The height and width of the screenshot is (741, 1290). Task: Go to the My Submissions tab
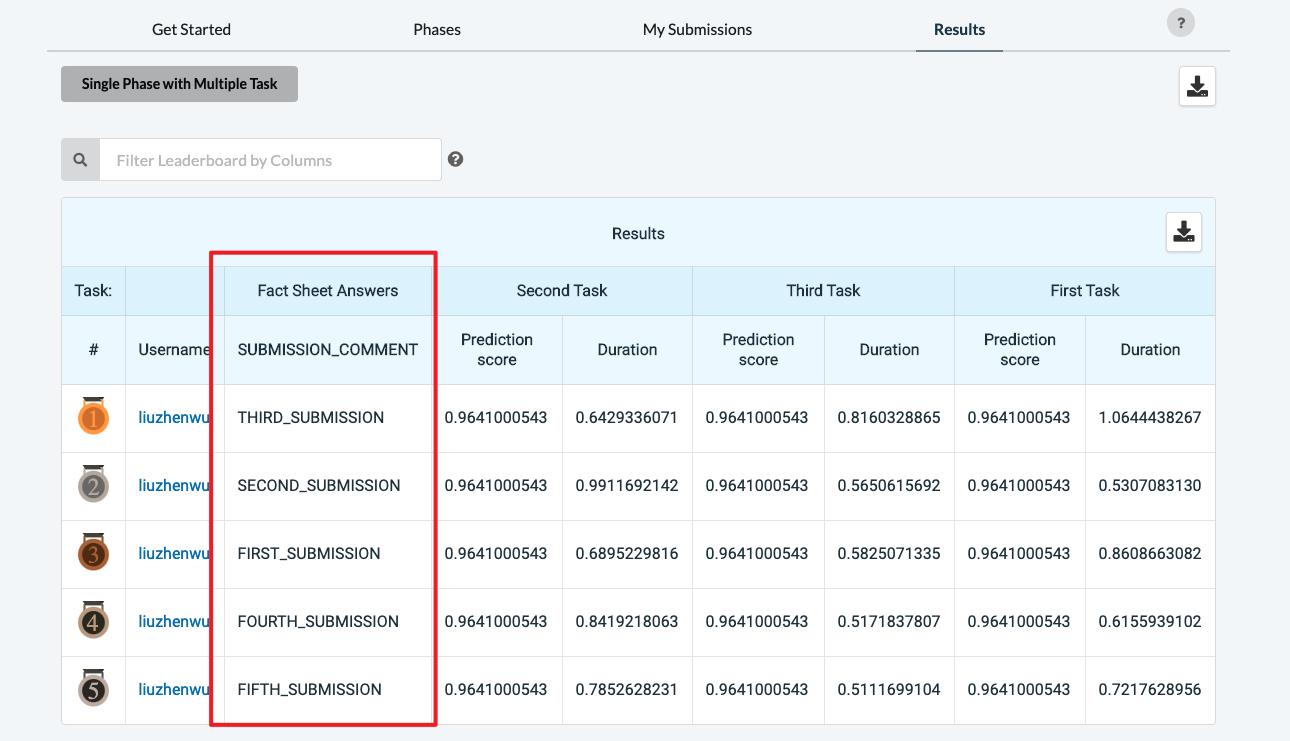tap(697, 29)
